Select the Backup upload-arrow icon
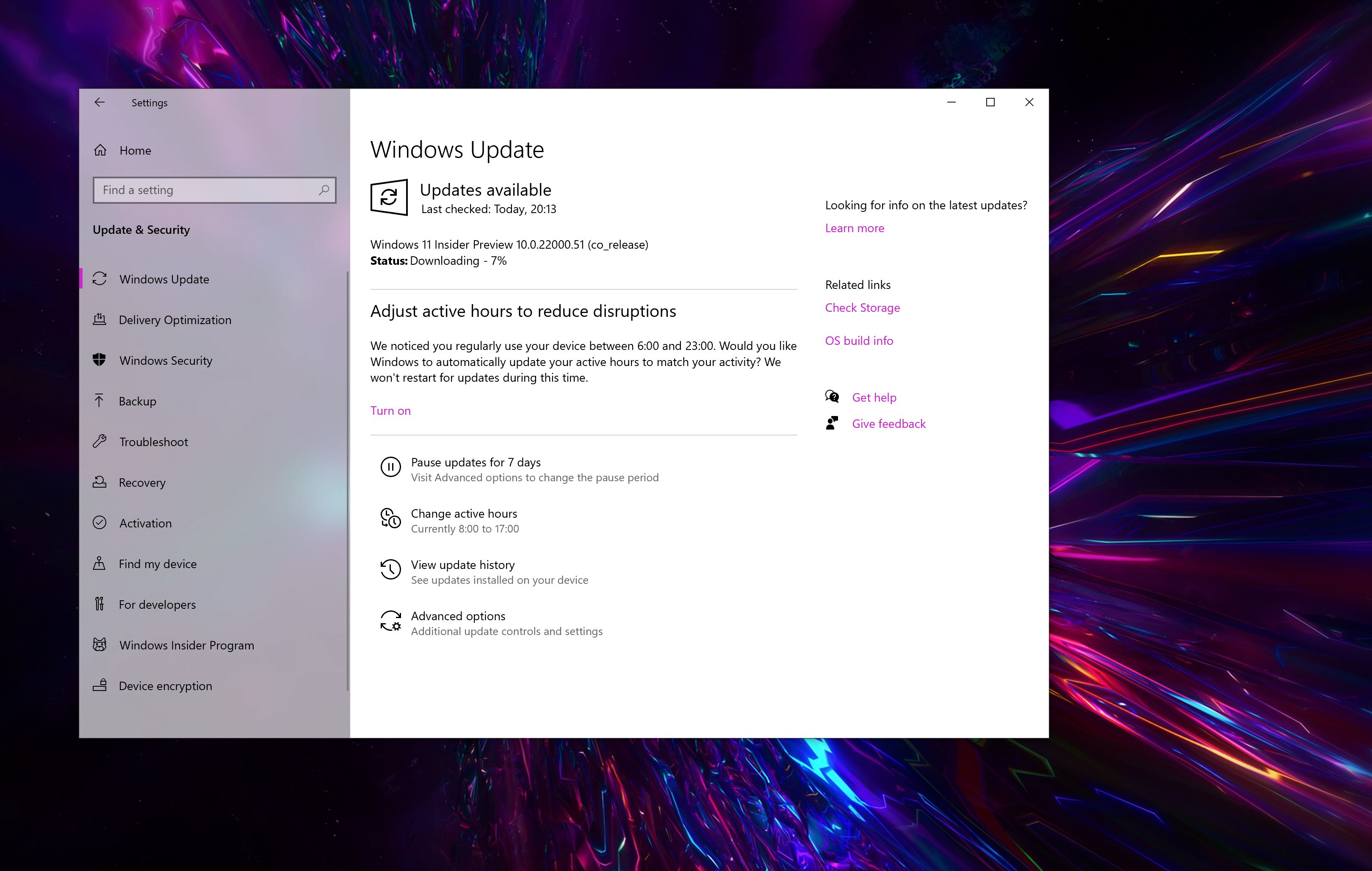The width and height of the screenshot is (1372, 871). click(100, 401)
